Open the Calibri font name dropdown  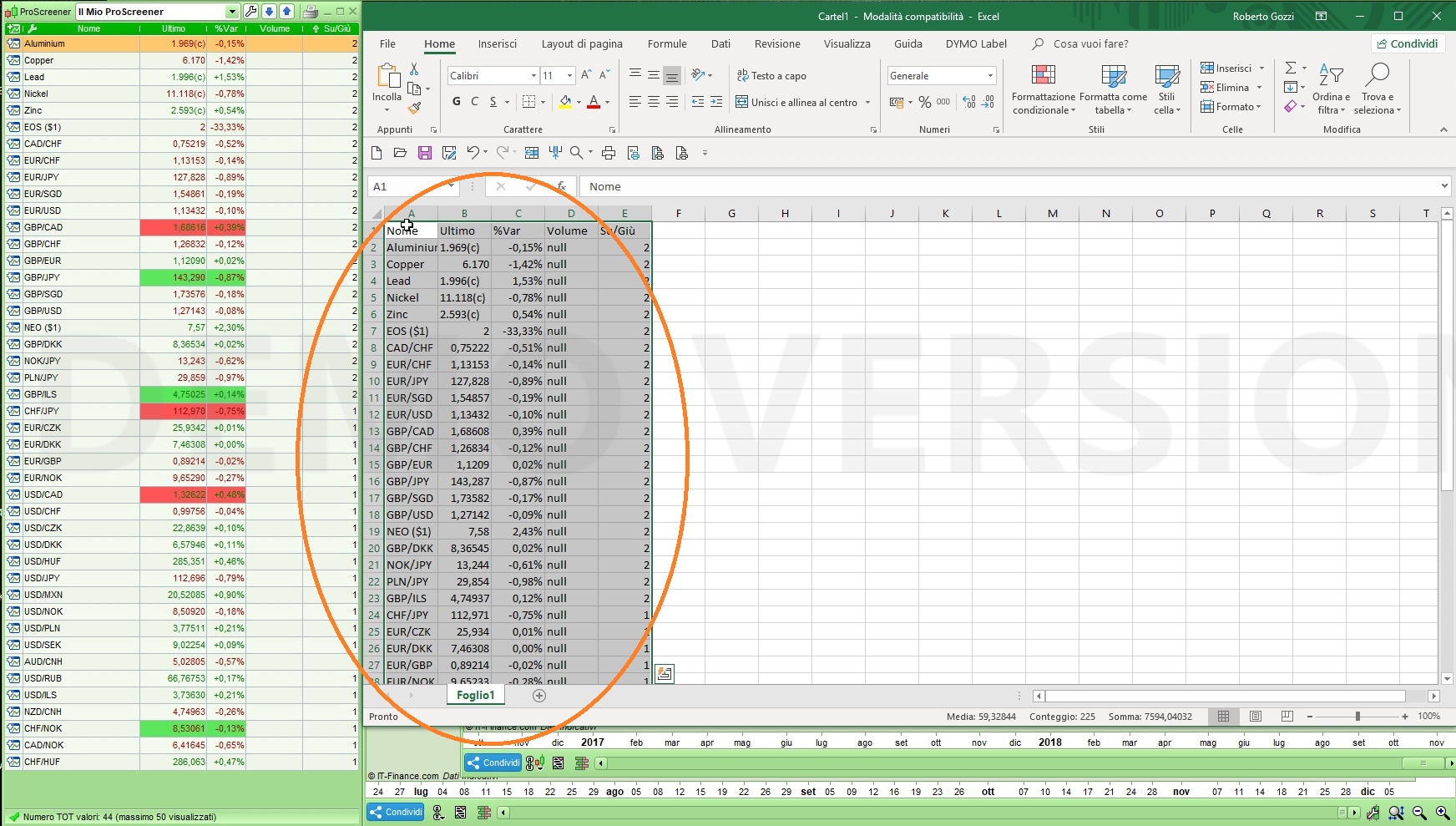pos(533,76)
